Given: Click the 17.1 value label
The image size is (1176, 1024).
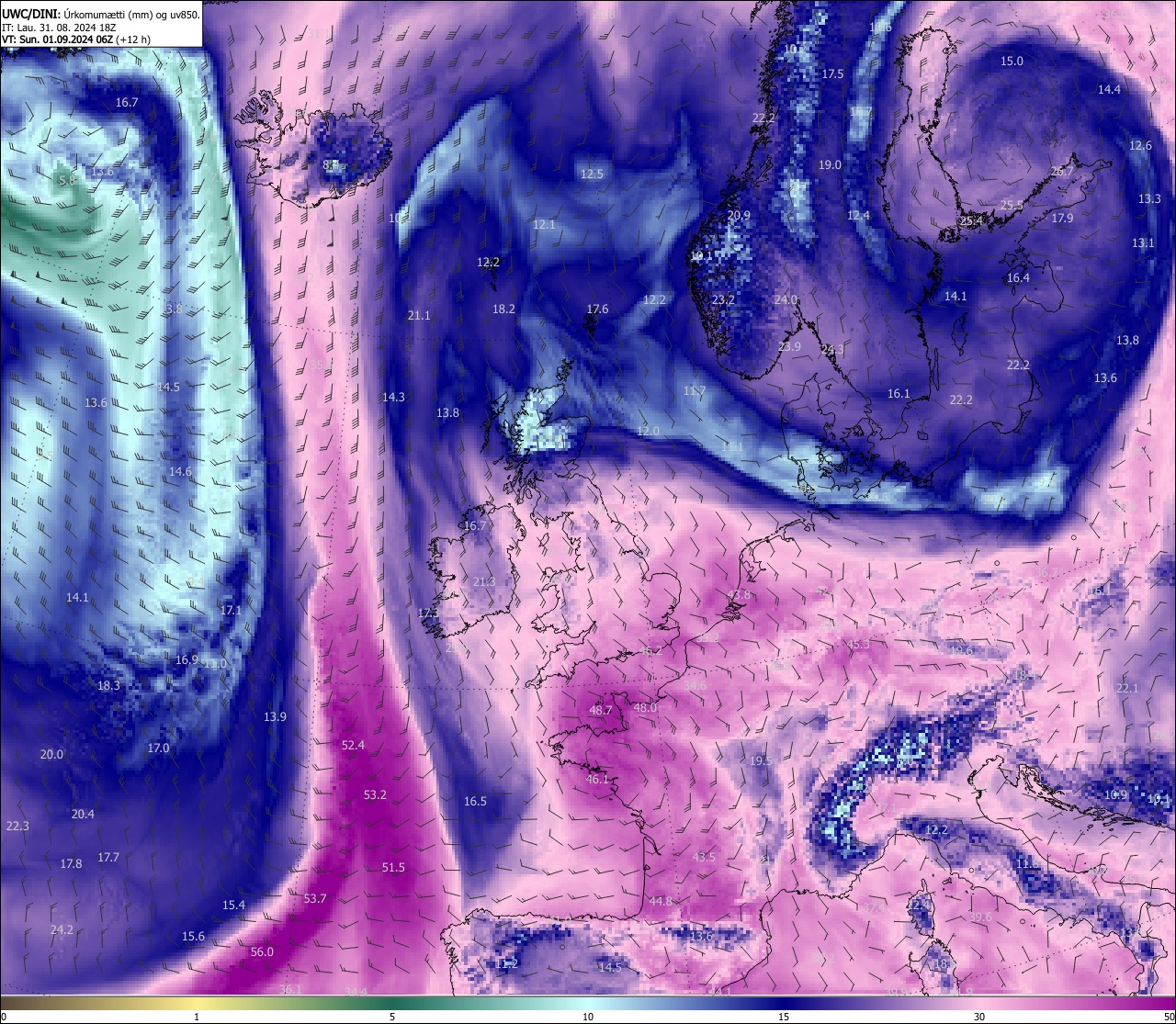Looking at the screenshot, I should [231, 610].
